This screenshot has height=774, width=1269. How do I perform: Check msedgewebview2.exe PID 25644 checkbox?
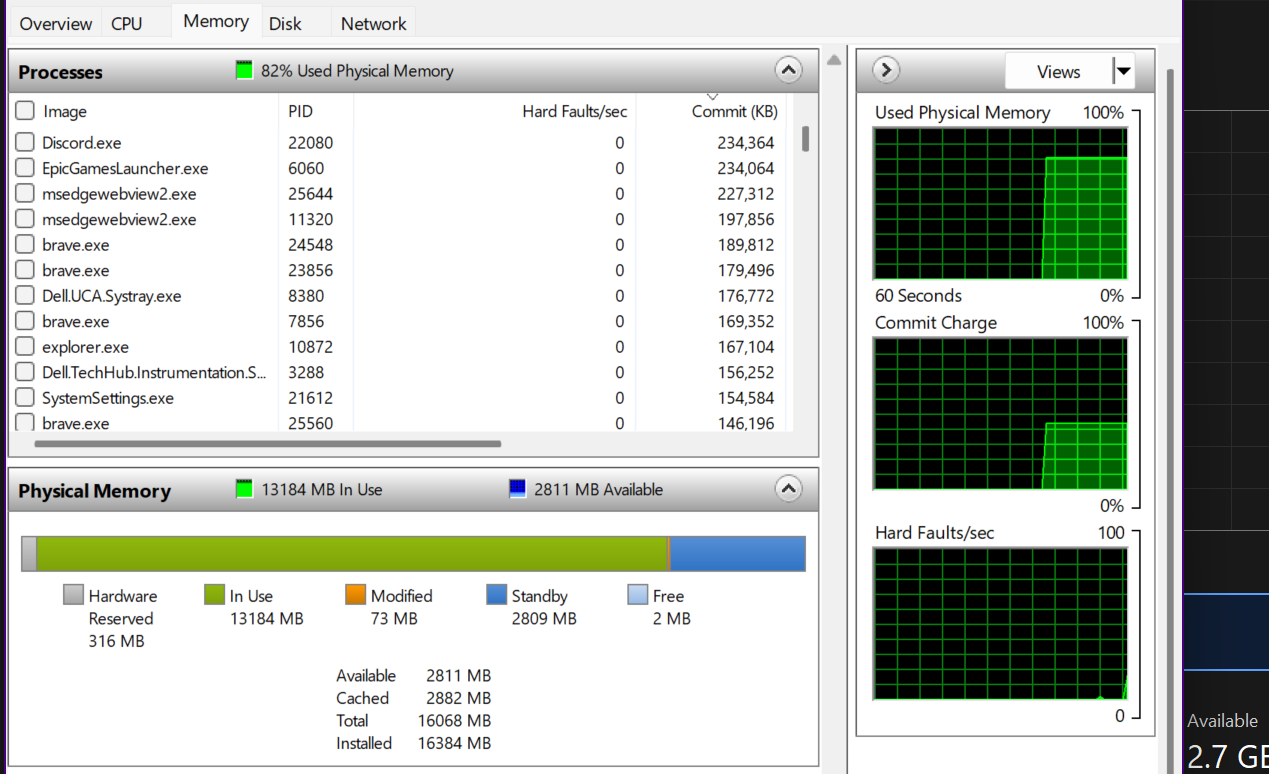[x=25, y=194]
